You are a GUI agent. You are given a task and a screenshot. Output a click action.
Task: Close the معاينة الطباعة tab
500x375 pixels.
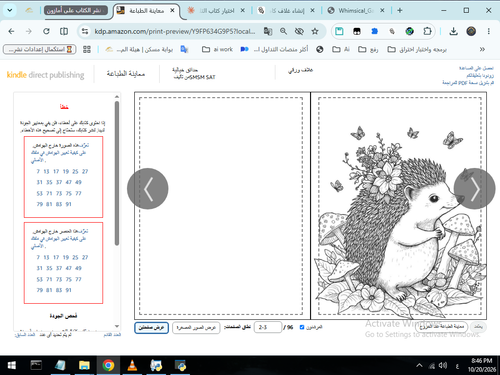(x=172, y=11)
